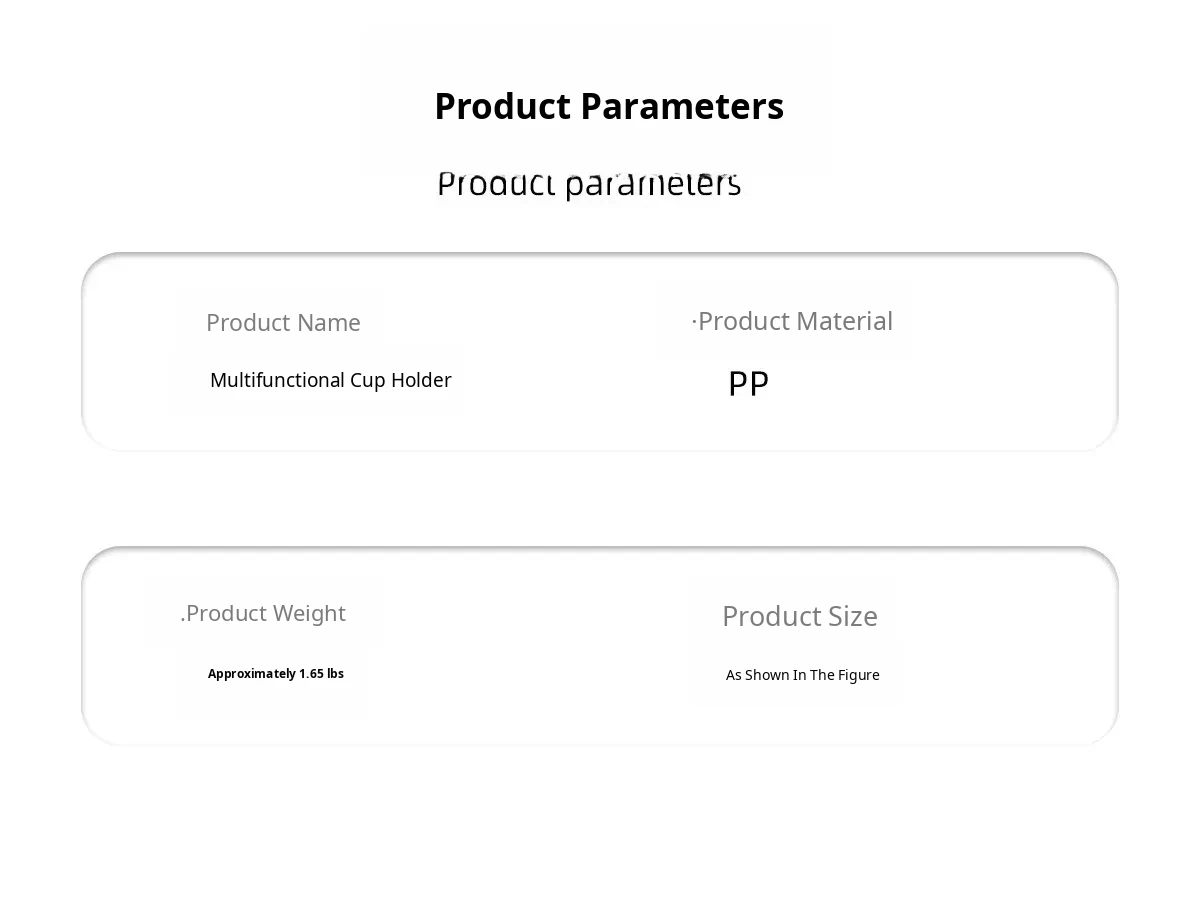The image size is (1200, 897).
Task: Click the "Product Size" label
Action: coord(800,616)
